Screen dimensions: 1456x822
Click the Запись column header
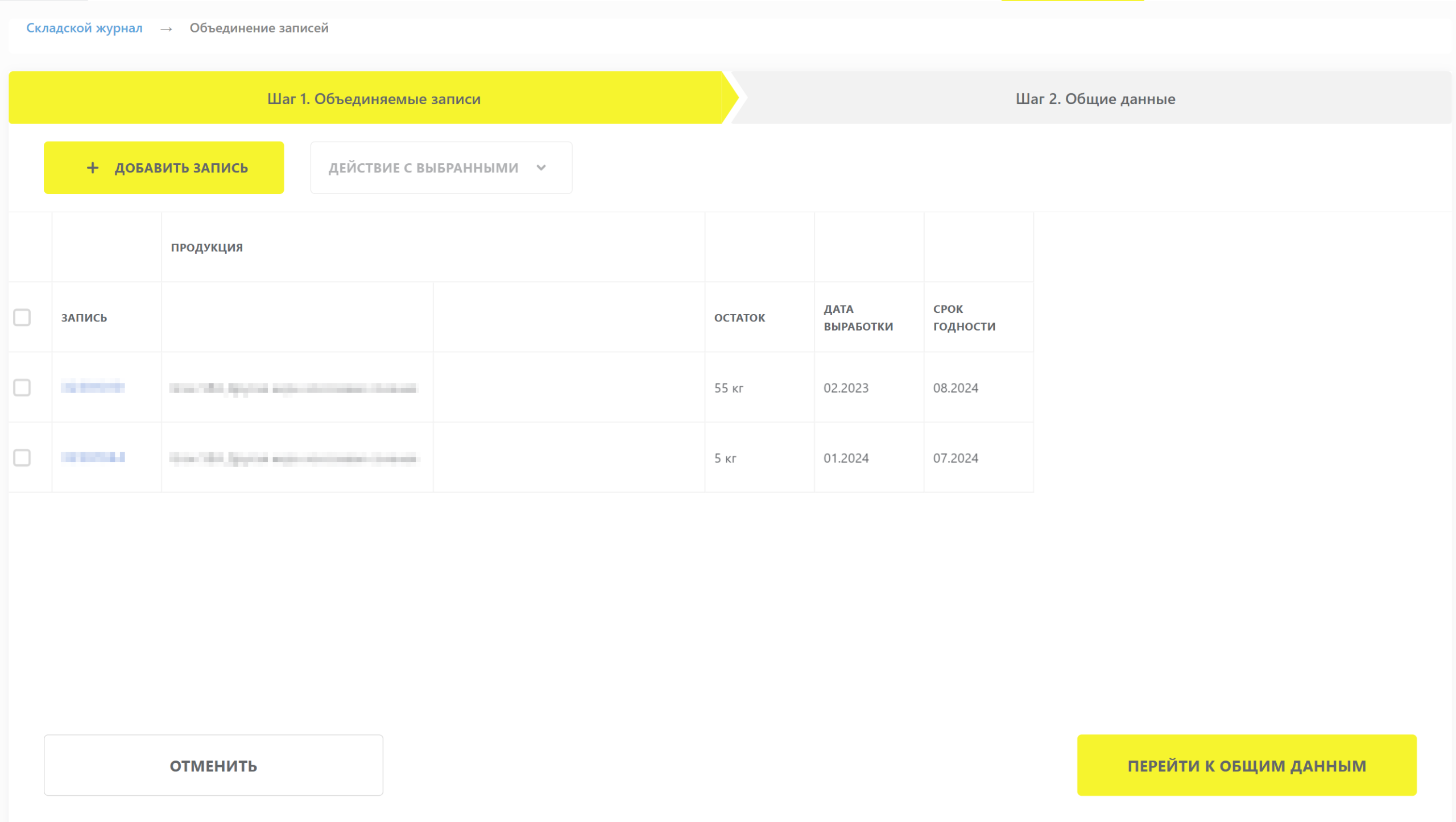(x=84, y=317)
